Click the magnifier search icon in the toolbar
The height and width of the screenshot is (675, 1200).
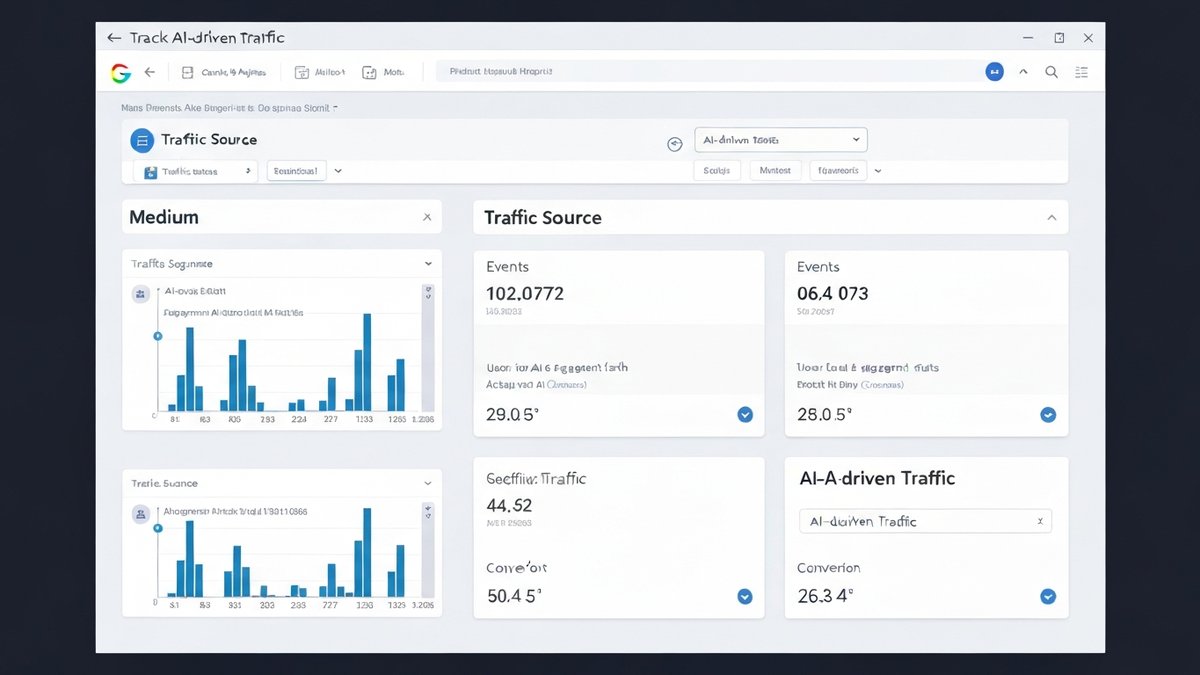[x=1052, y=72]
